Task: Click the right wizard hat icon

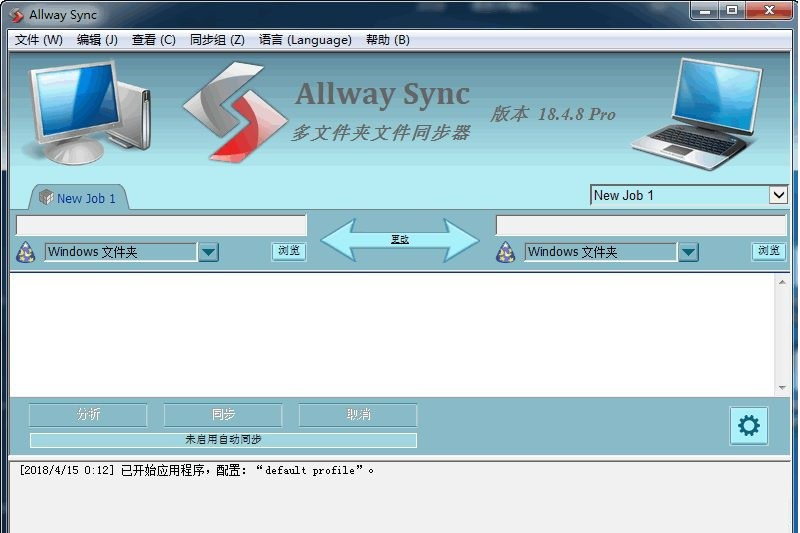Action: (505, 252)
